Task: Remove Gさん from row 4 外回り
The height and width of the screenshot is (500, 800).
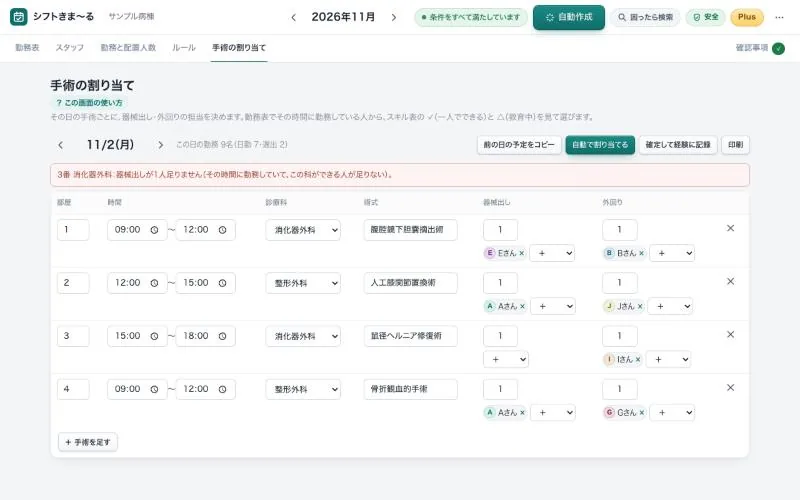Action: (641, 412)
